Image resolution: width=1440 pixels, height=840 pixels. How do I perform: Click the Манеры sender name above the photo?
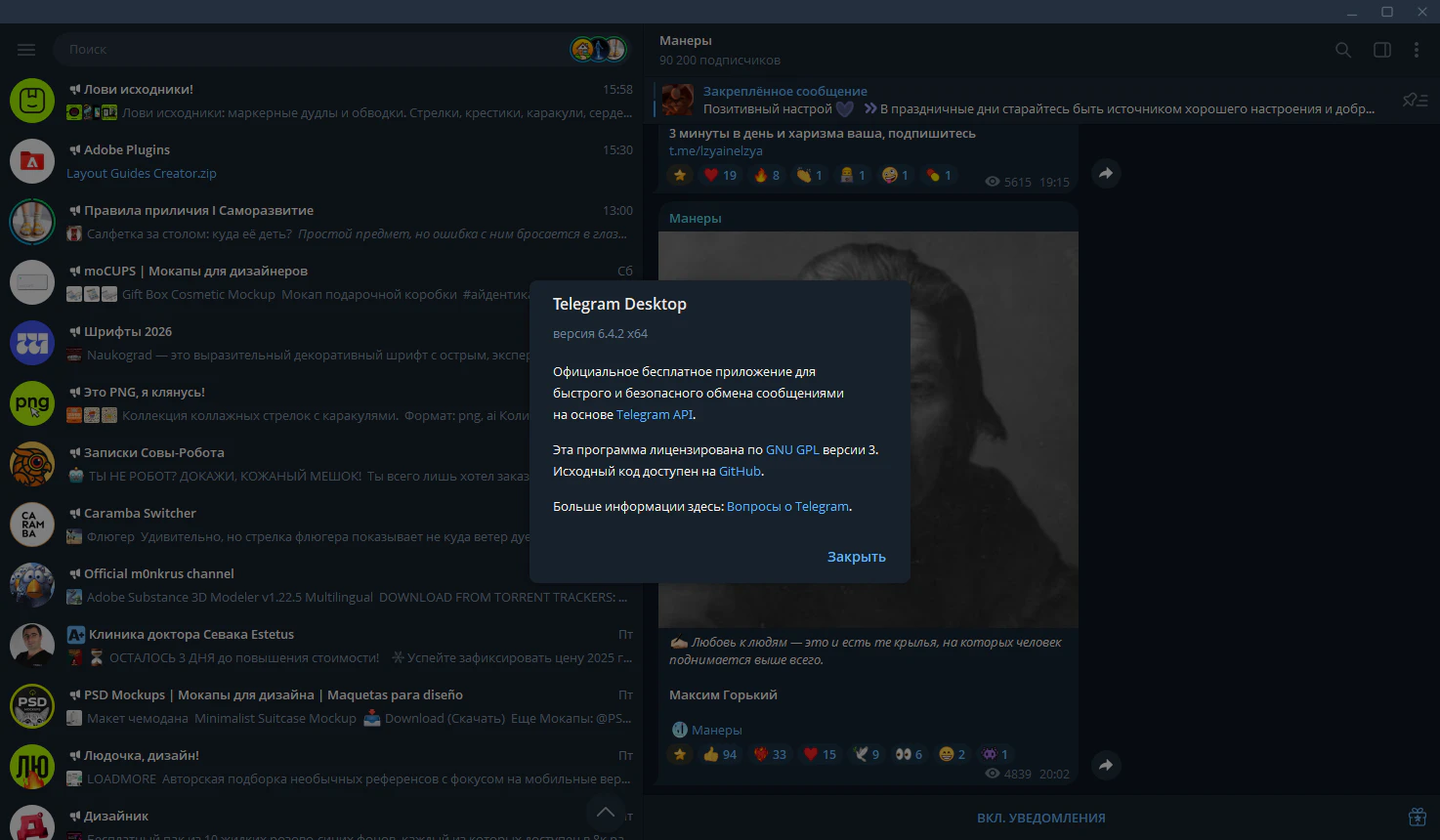click(696, 218)
